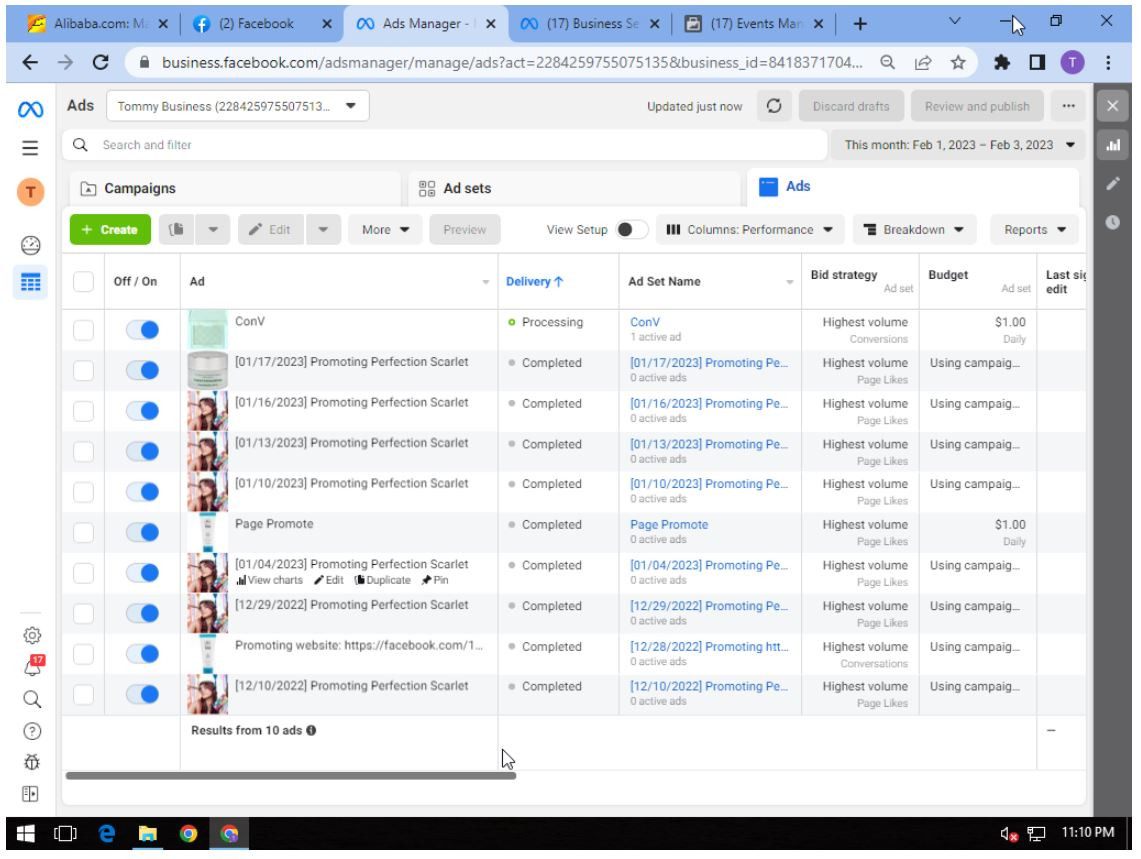1141x859 pixels.
Task: Click the info icon beside Results from 10 ads
Action: tap(311, 731)
